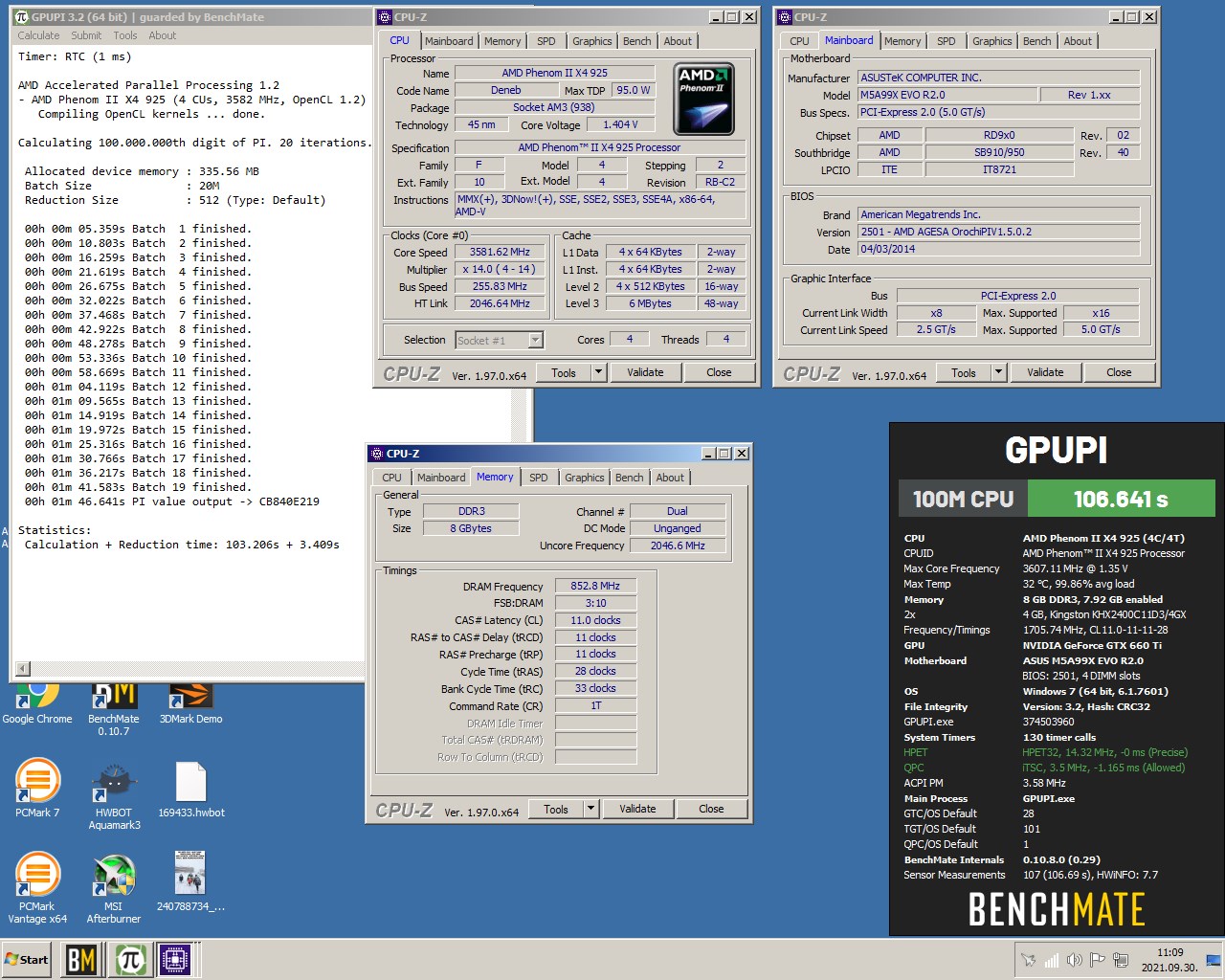Image resolution: width=1225 pixels, height=980 pixels.
Task: Click Validate in CPU tab window
Action: click(645, 372)
